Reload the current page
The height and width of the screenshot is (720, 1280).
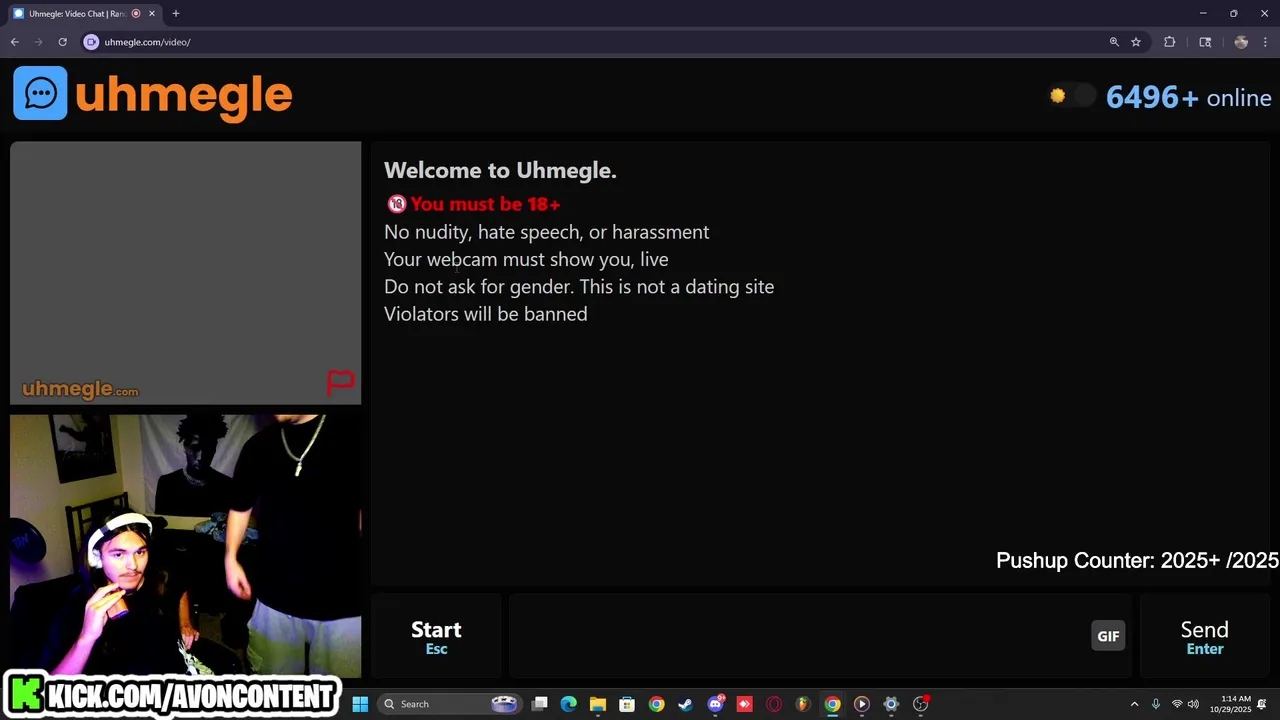(x=62, y=42)
